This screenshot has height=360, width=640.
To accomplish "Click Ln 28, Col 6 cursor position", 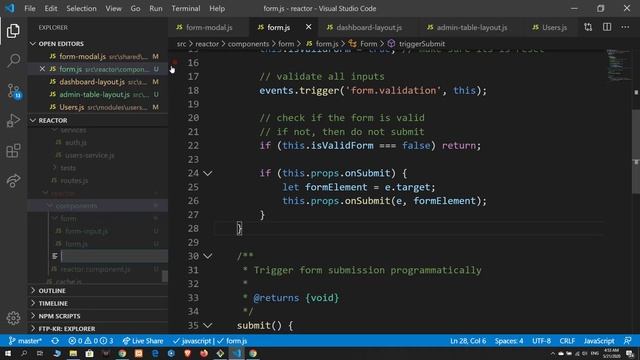I will coord(468,341).
